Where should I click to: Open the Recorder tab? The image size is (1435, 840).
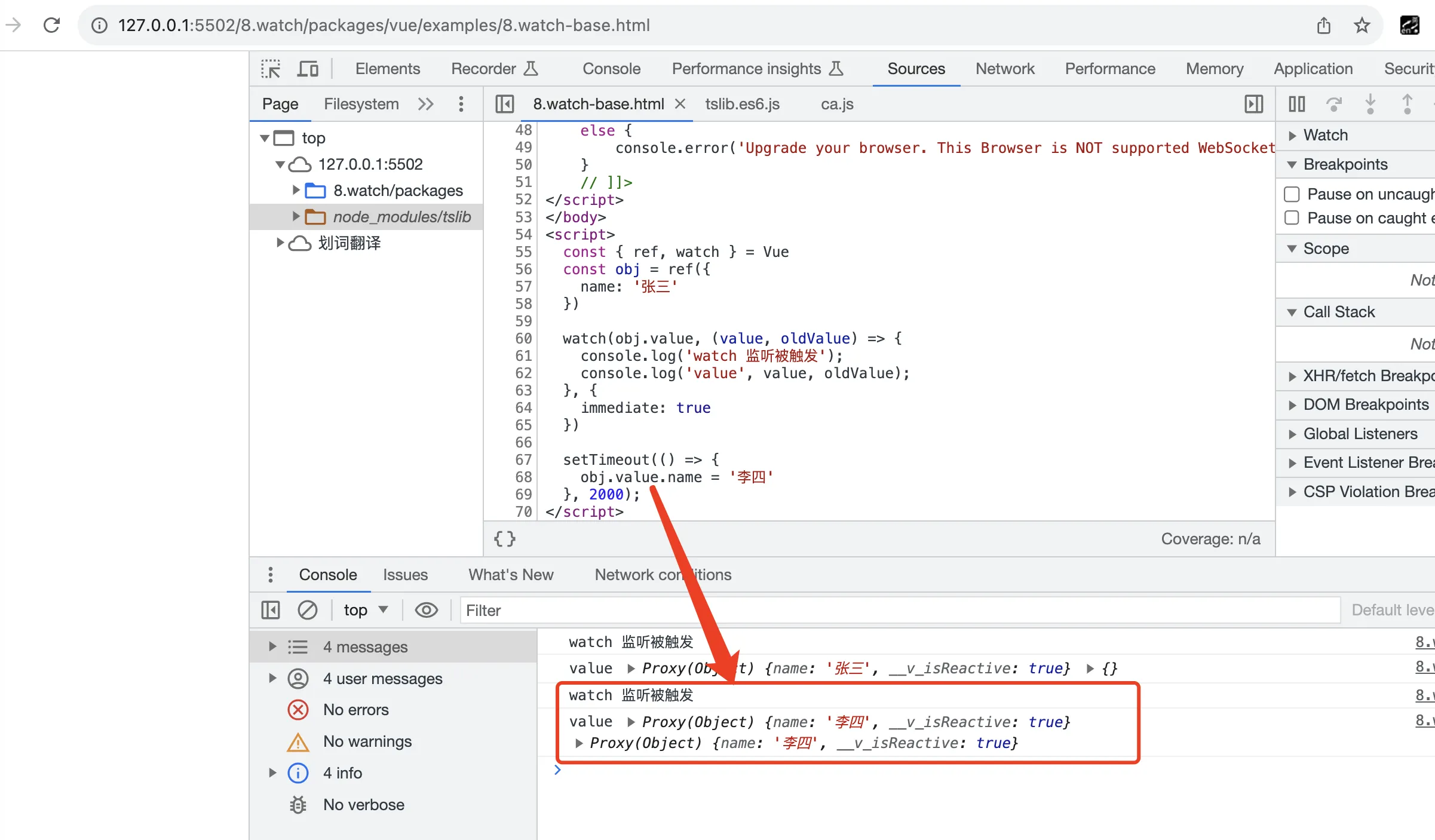tap(495, 69)
